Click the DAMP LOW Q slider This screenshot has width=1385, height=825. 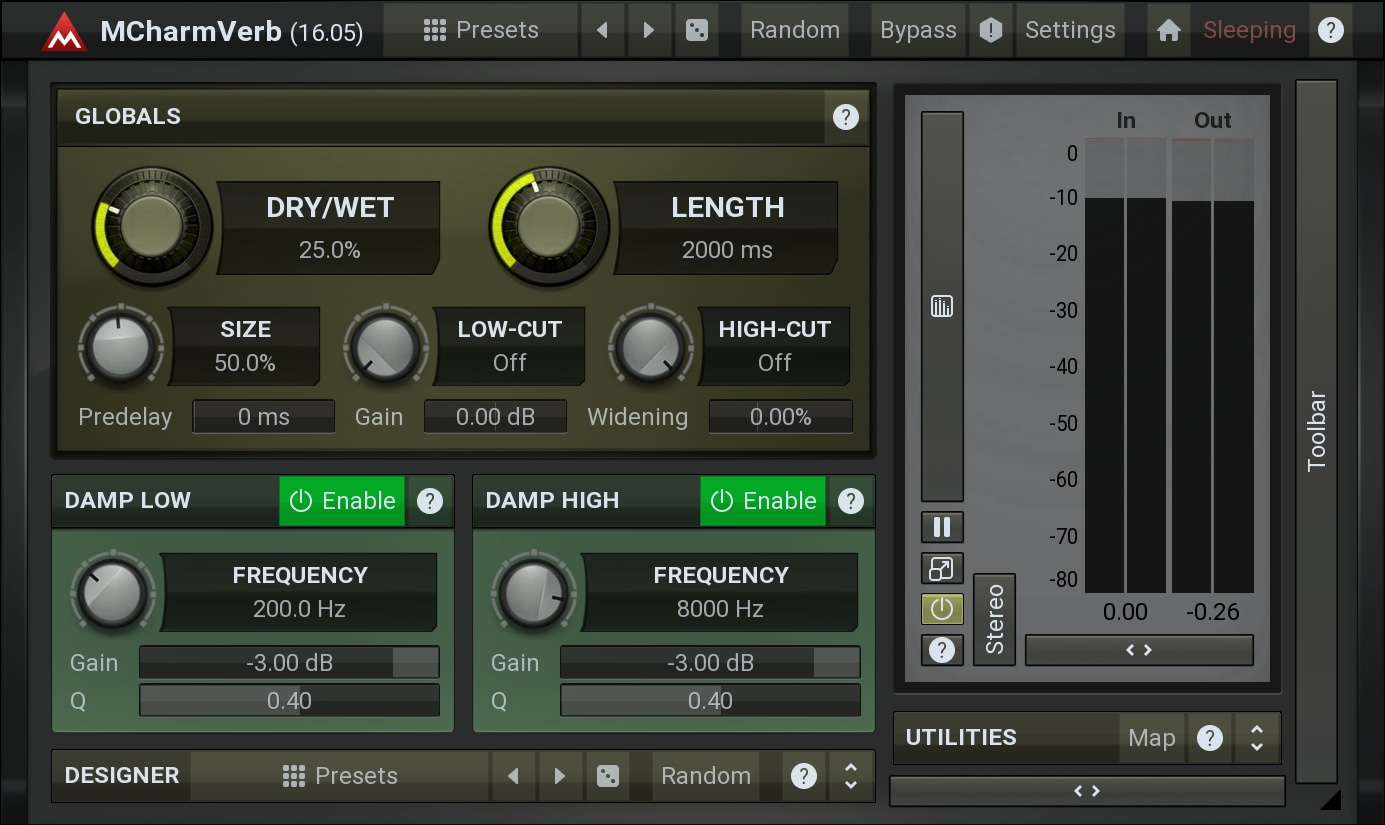(x=289, y=701)
